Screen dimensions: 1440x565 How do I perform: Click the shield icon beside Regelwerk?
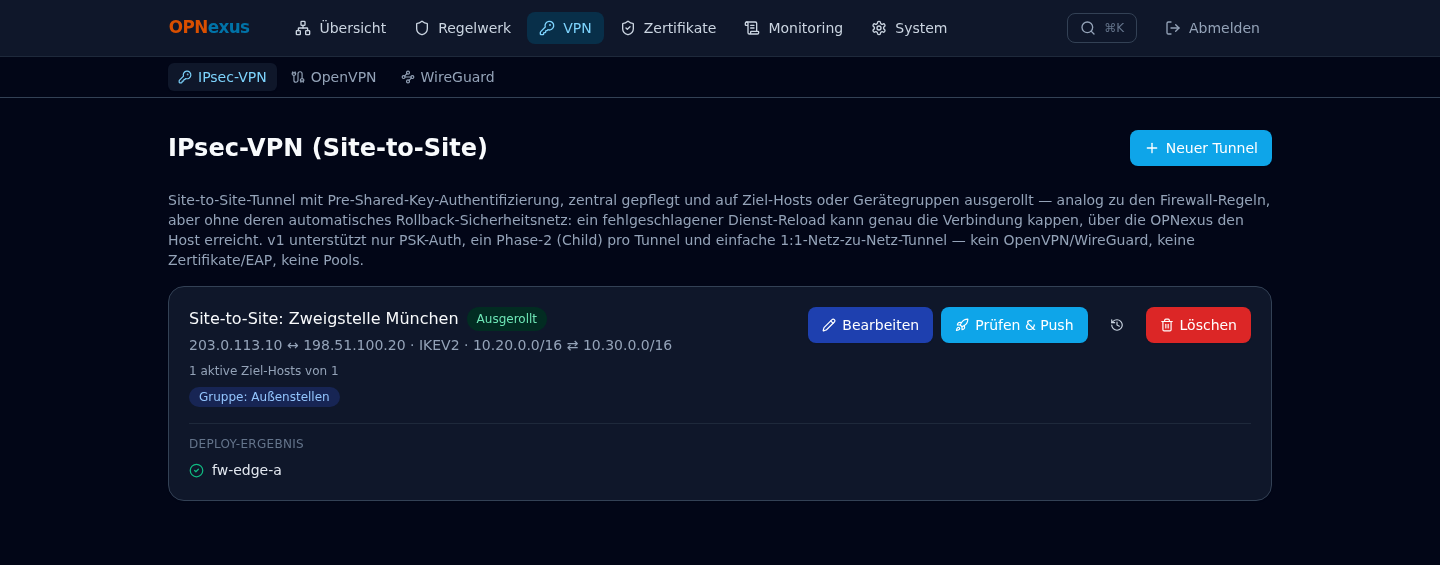click(422, 28)
